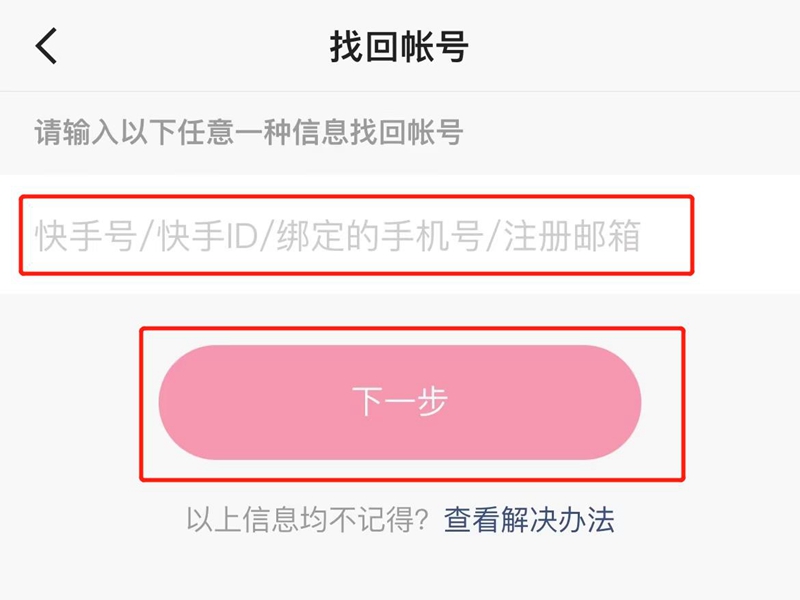Image resolution: width=800 pixels, height=600 pixels.
Task: Click the 请输入以下任意一种信息找回帐号 instruction text
Action: coord(249,132)
